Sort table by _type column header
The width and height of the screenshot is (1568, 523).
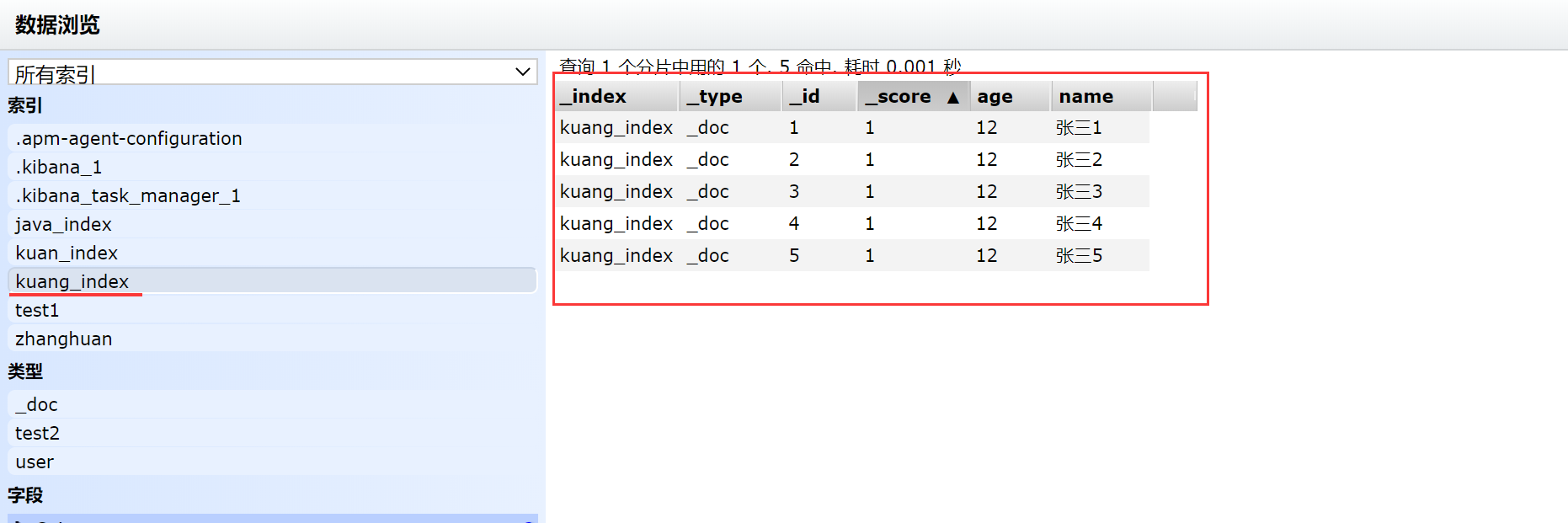pyautogui.click(x=730, y=96)
